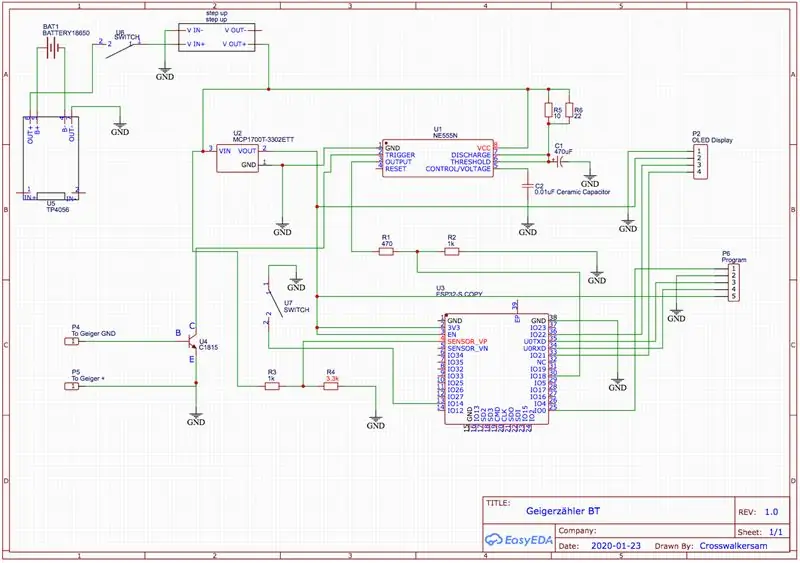Click the P6 Program header connector

click(x=734, y=282)
